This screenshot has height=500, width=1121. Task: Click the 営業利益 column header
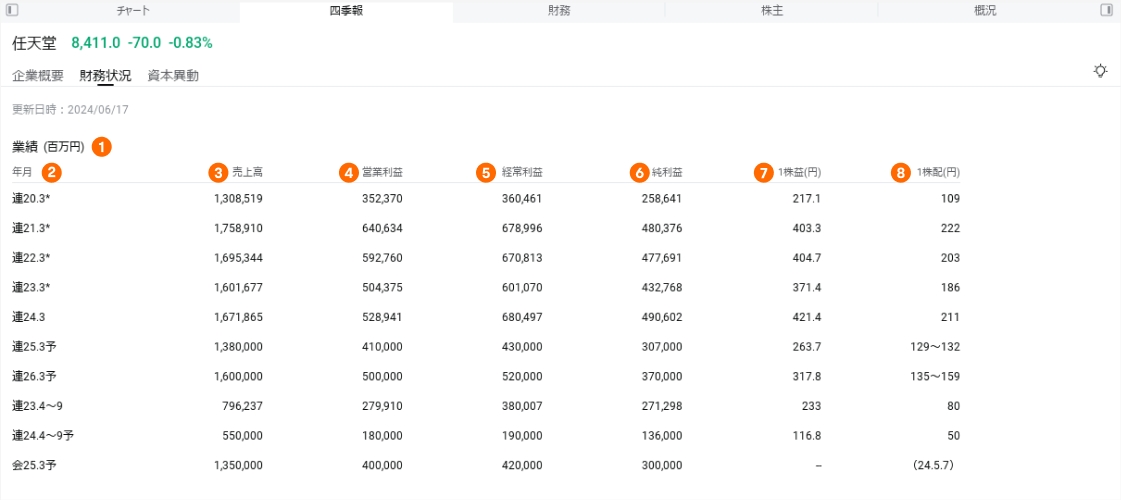pyautogui.click(x=382, y=172)
